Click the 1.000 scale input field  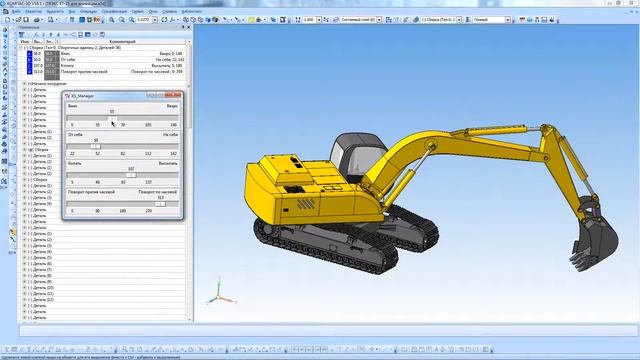click(309, 20)
